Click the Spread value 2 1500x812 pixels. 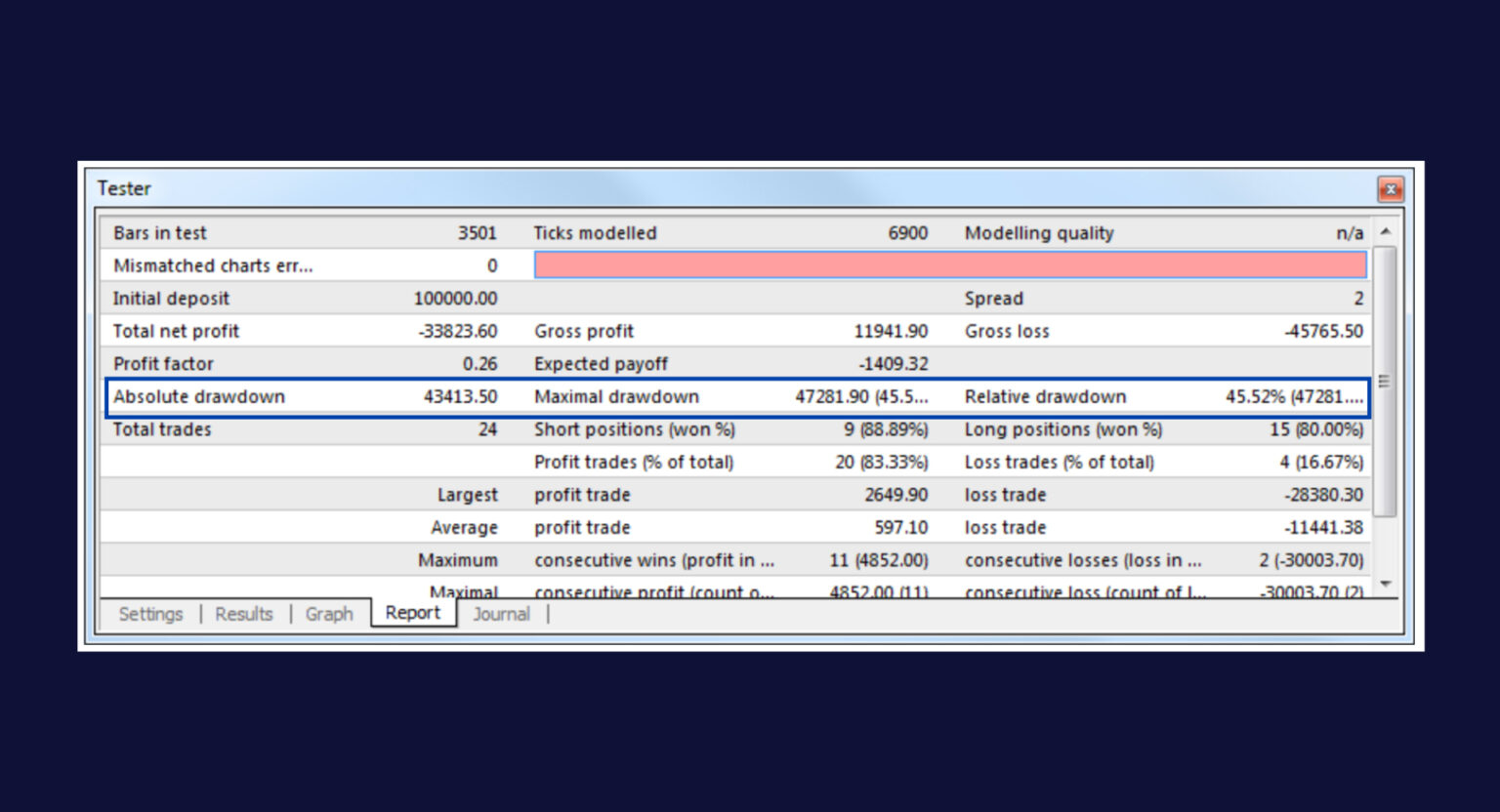point(1358,299)
